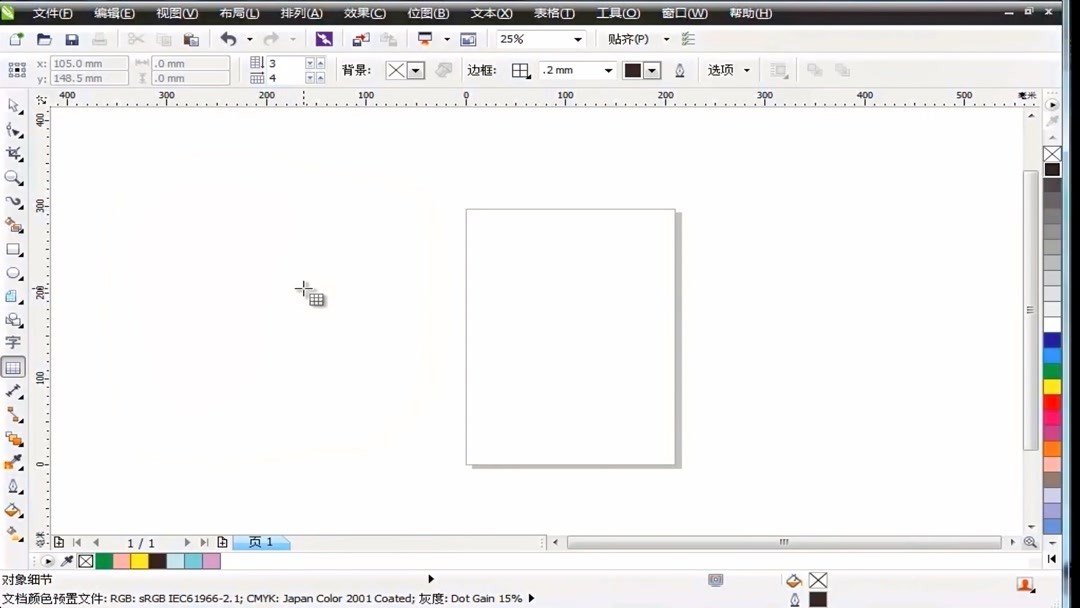Viewport: 1080px width, 608px height.
Task: Open the zoom level dropdown
Action: coord(576,39)
